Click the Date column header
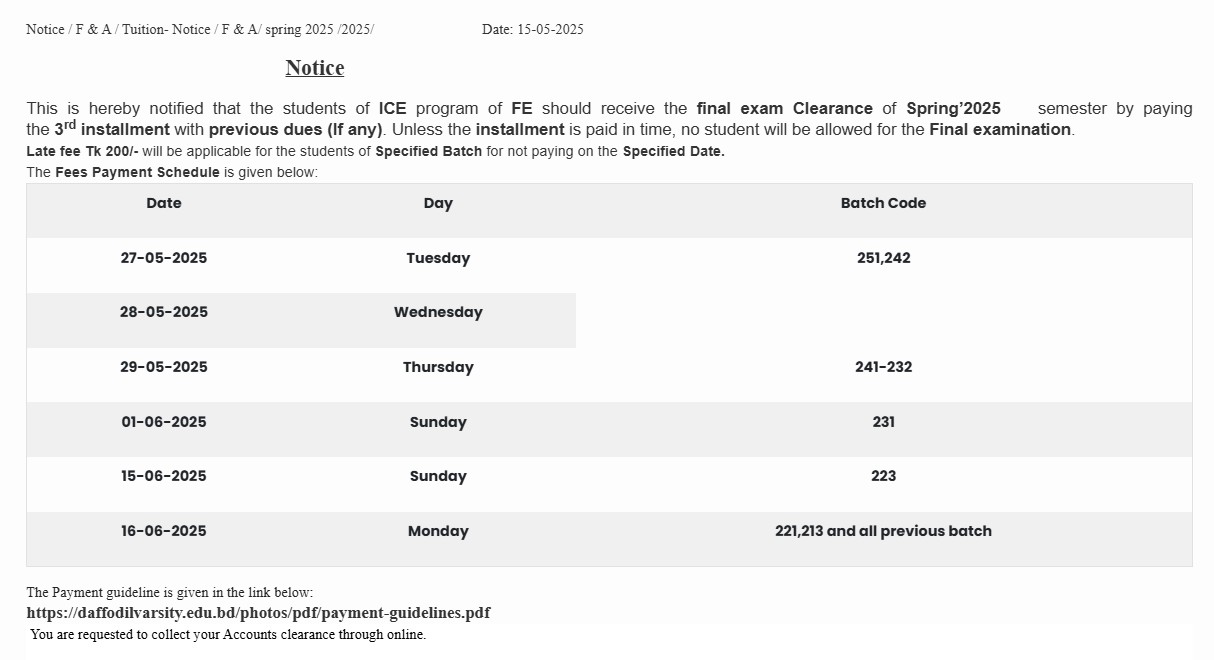Screen dimensions: 1214x660 [x=164, y=203]
